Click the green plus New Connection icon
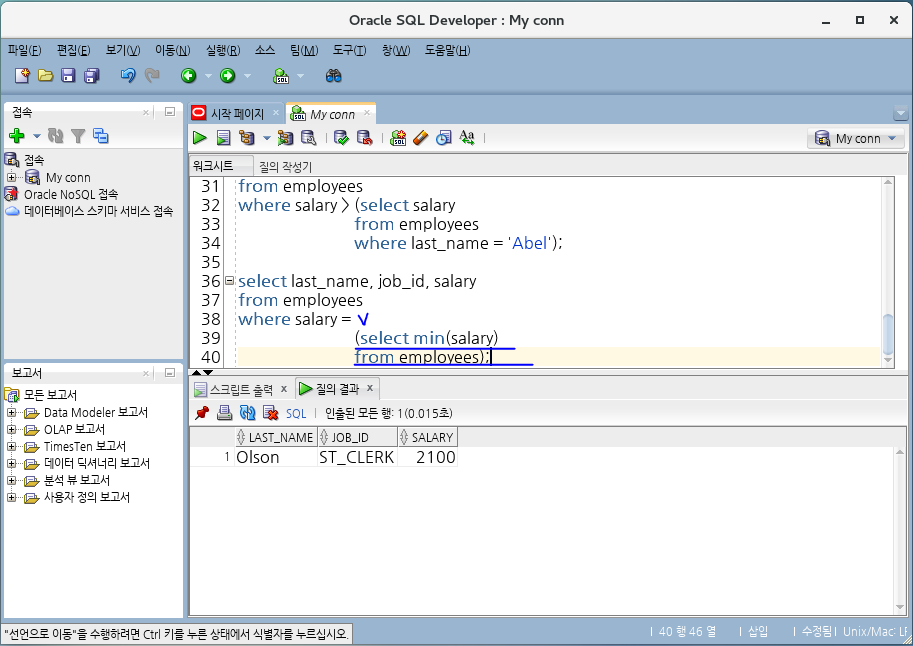Screen dimensions: 913x646 click(x=17, y=136)
